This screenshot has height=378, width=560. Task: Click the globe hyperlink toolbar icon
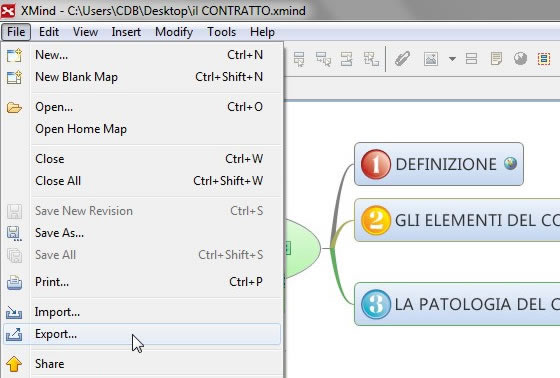point(520,59)
